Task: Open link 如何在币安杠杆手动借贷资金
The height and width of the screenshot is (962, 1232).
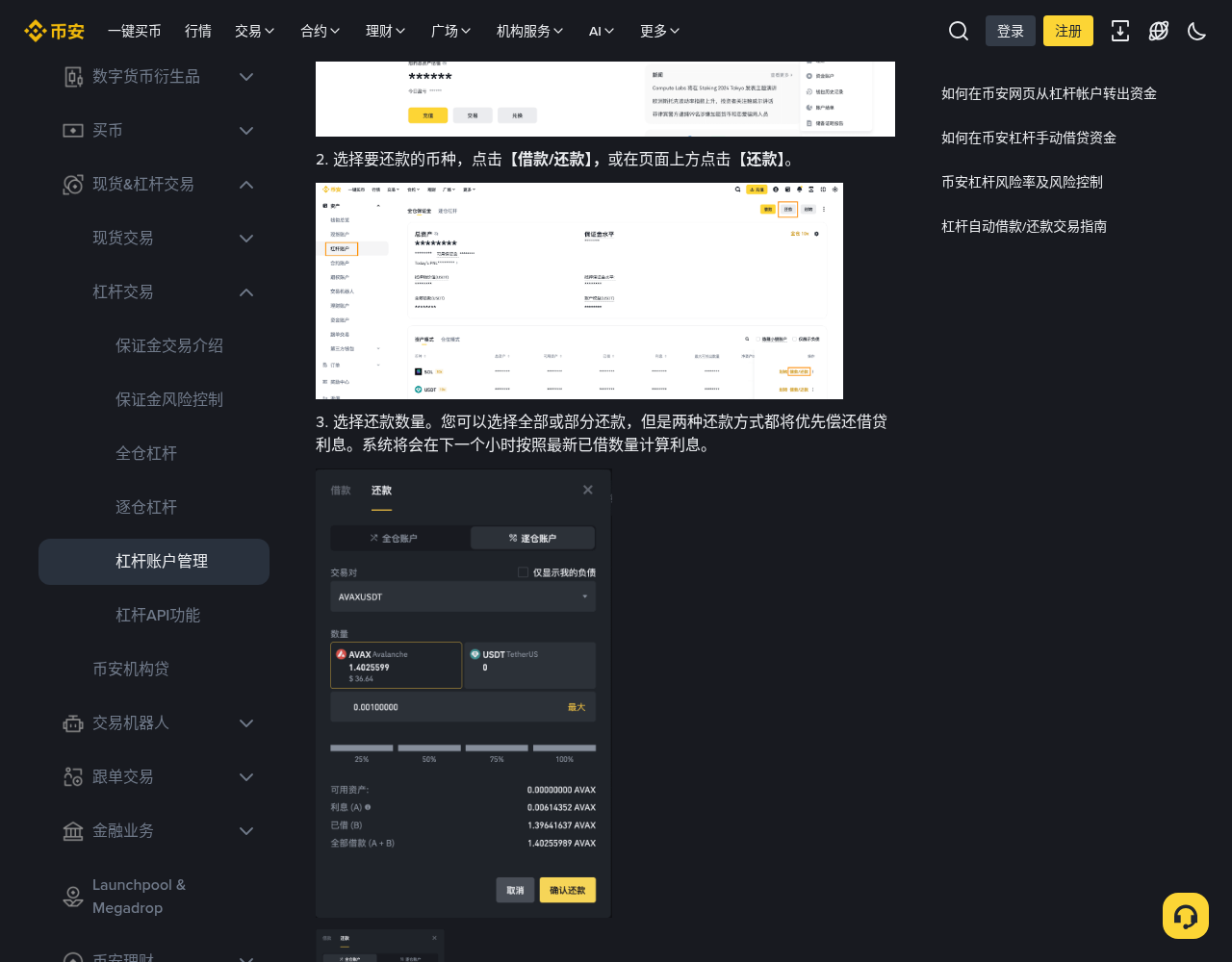Action: 1029,138
